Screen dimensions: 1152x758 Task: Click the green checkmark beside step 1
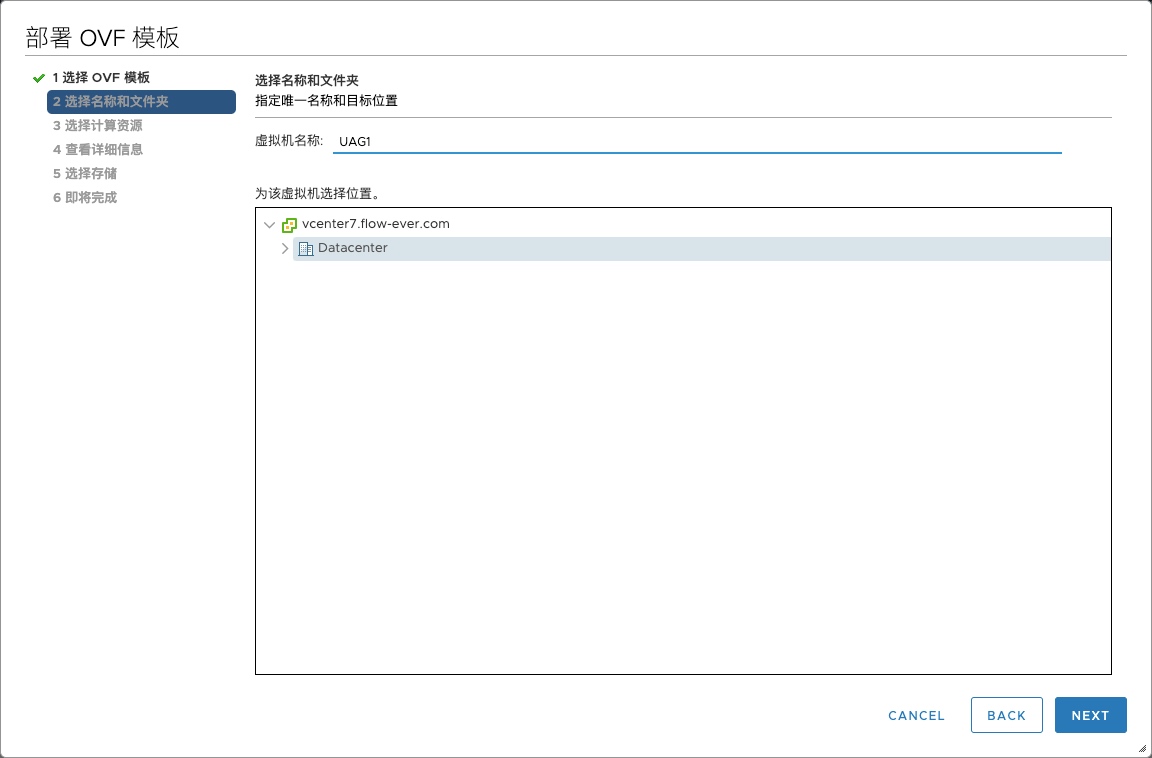(x=39, y=78)
